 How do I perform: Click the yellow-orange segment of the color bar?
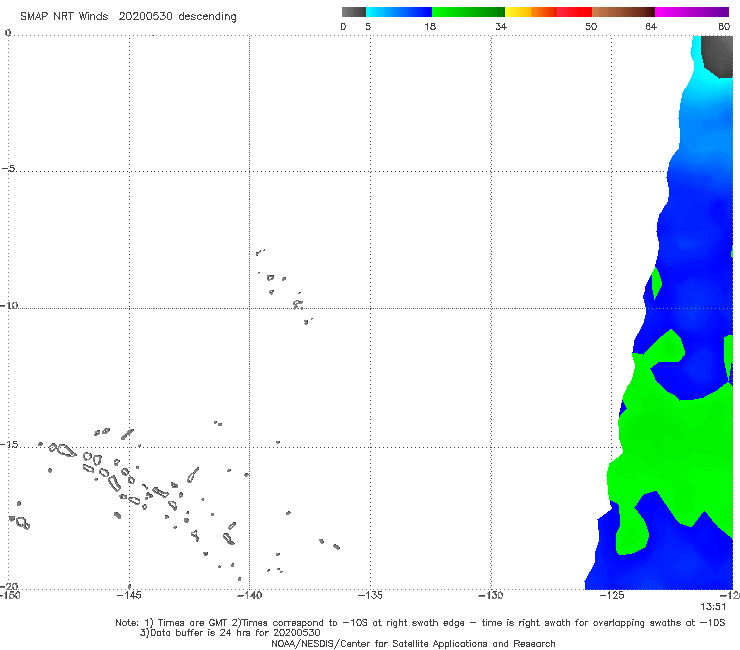[x=530, y=12]
